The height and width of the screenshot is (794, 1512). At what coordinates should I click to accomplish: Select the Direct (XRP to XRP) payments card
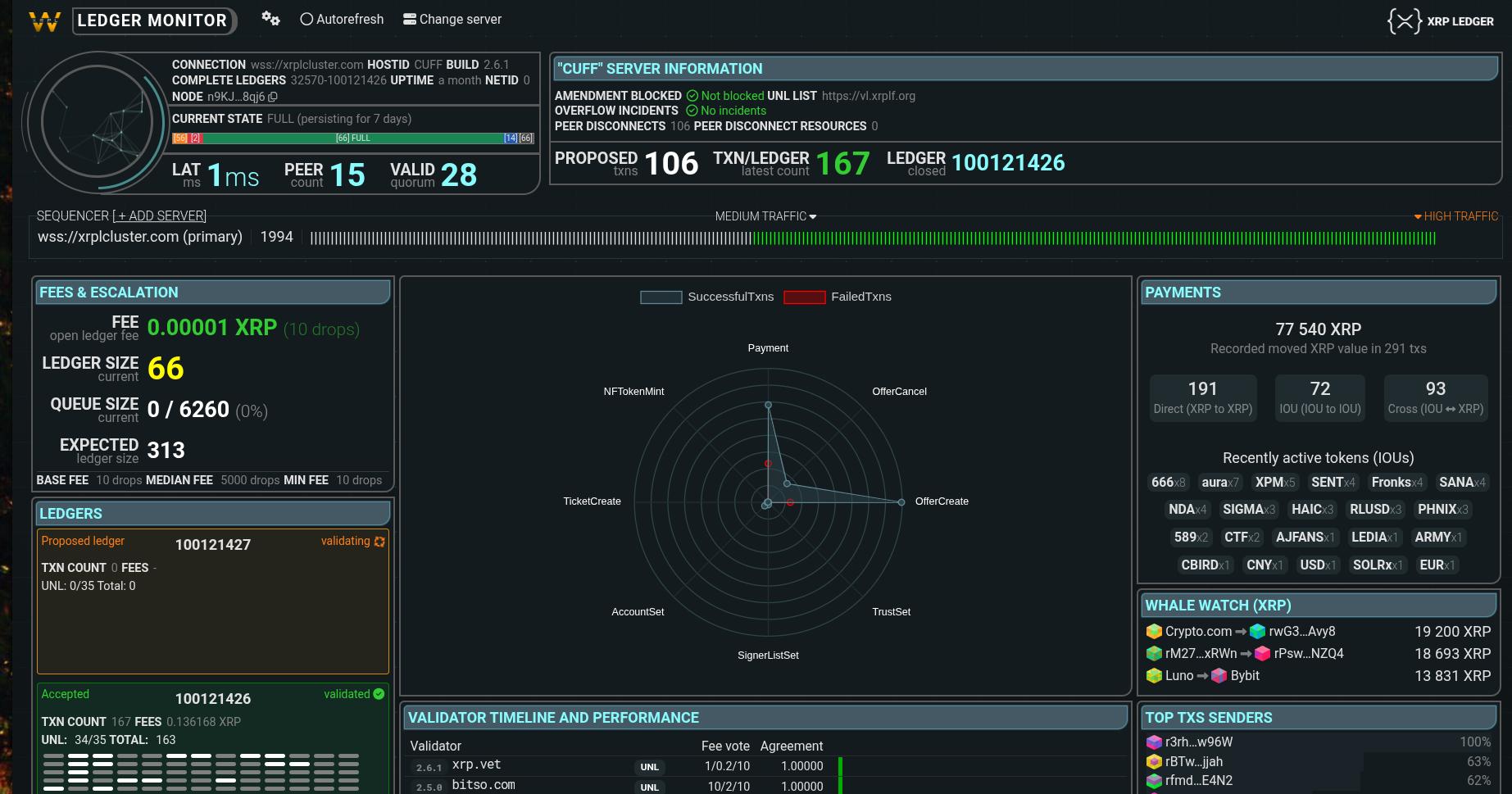pyautogui.click(x=1203, y=397)
